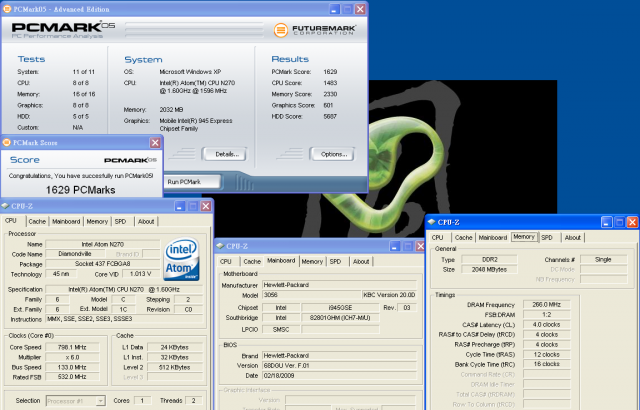Screen dimensions: 640x410
Task: Close the PCMark Score window
Action: 155,143
